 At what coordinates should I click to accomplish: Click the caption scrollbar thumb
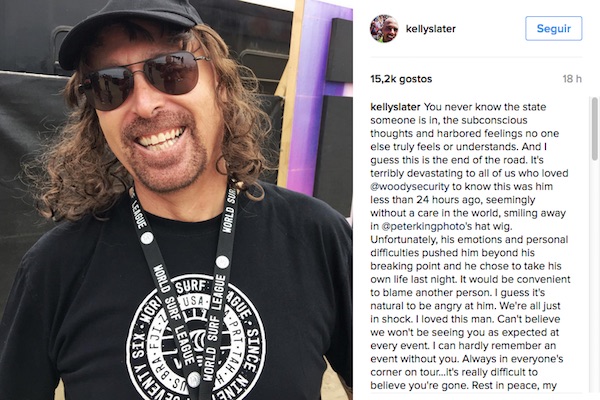594,129
